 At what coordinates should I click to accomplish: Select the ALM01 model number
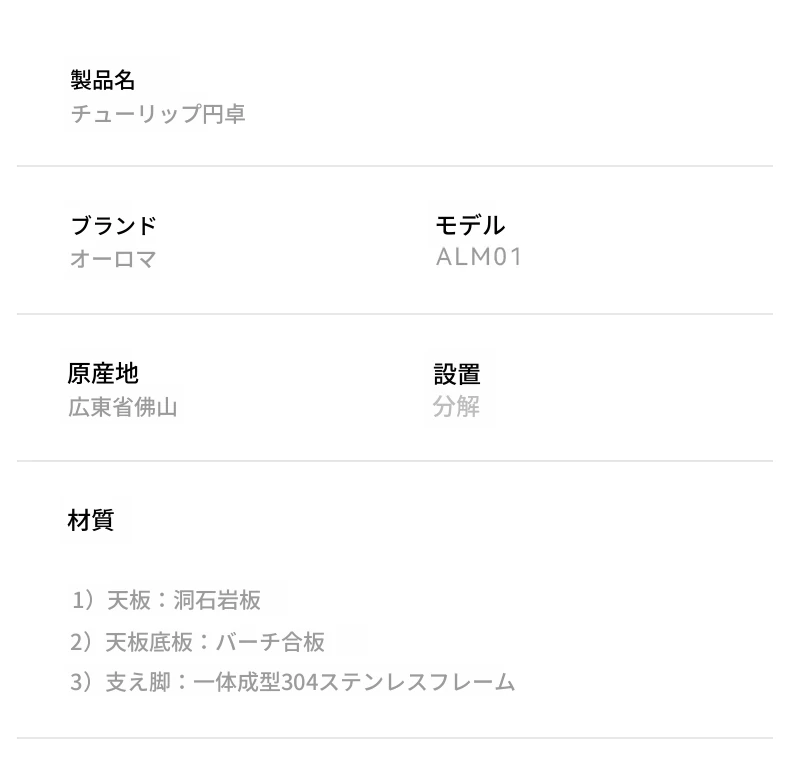pos(479,257)
